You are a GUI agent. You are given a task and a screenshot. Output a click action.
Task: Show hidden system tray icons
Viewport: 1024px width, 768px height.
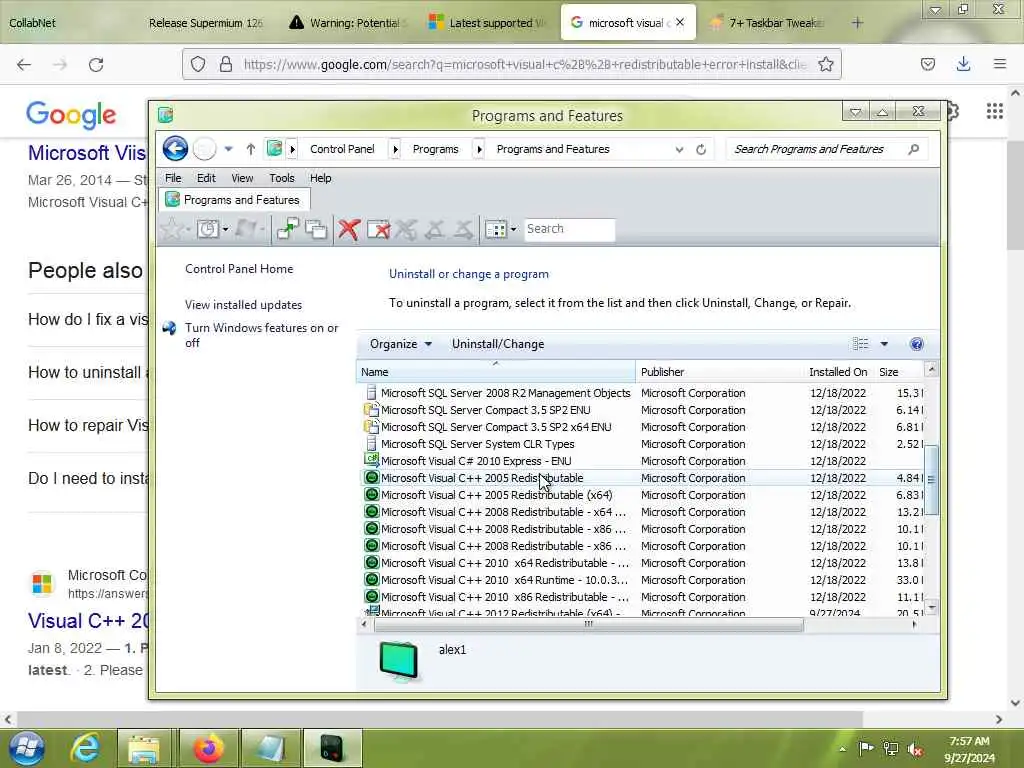click(x=842, y=750)
